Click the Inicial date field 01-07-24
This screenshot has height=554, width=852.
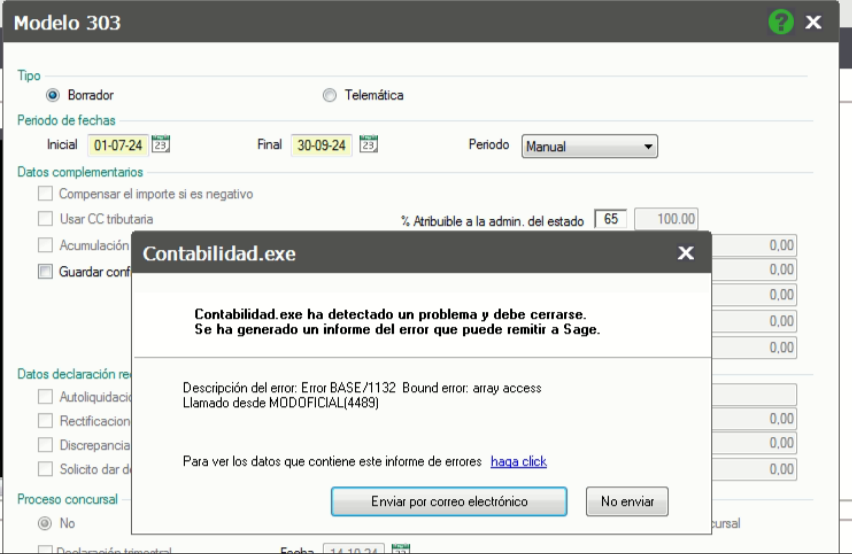(118, 145)
